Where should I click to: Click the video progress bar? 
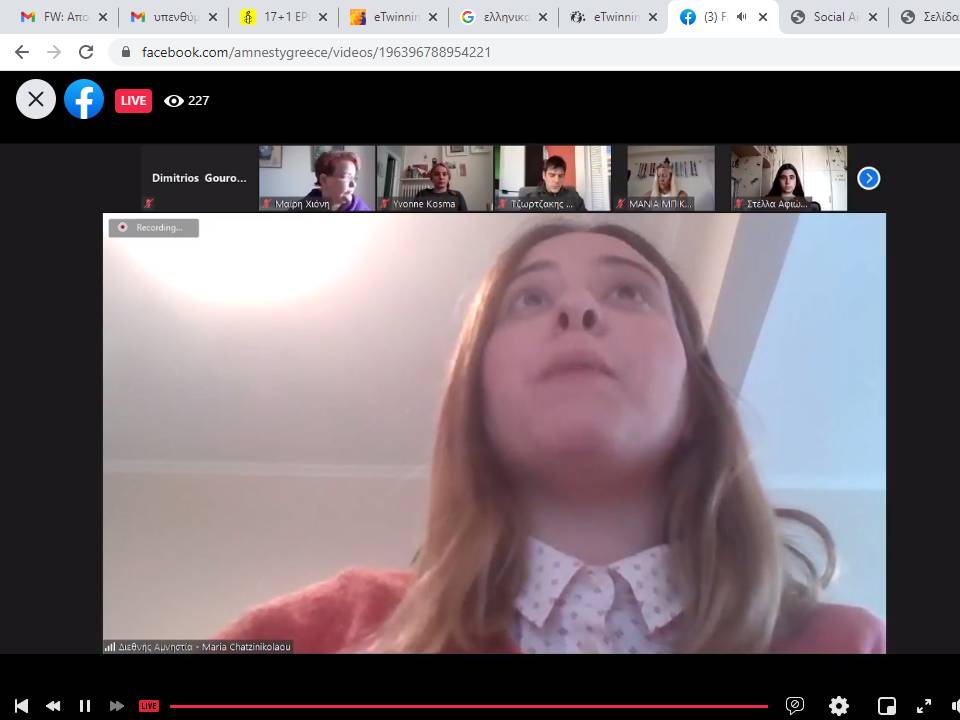[x=468, y=706]
